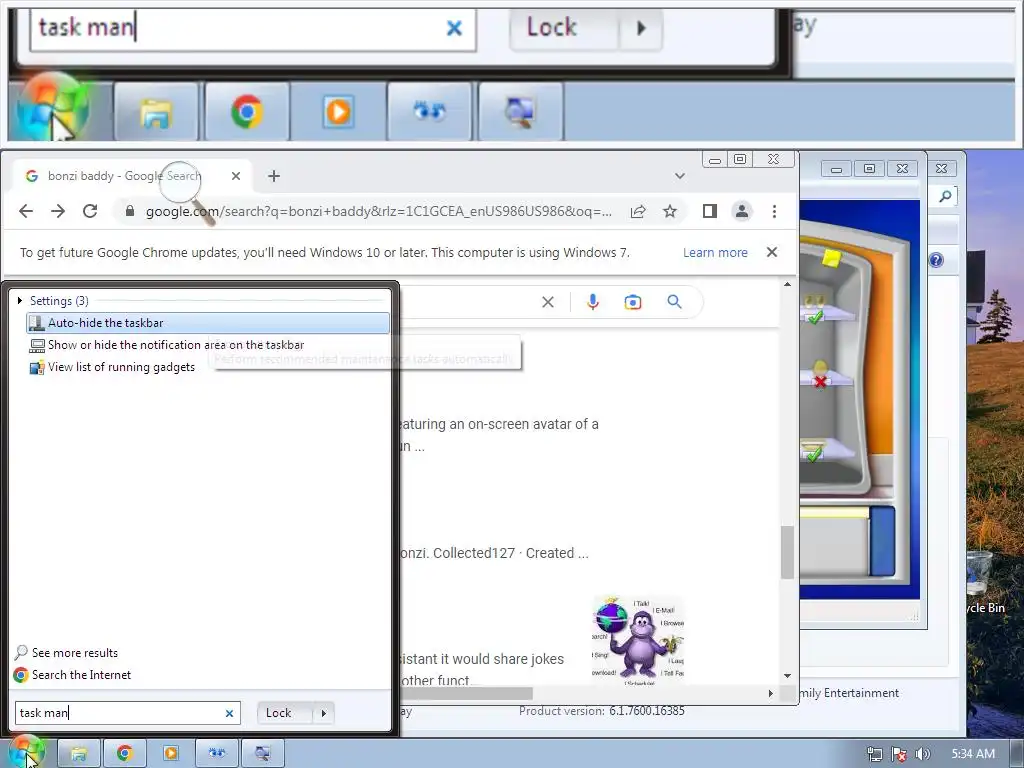
Task: Switch to Chrome from the taskbar
Action: (x=124, y=754)
